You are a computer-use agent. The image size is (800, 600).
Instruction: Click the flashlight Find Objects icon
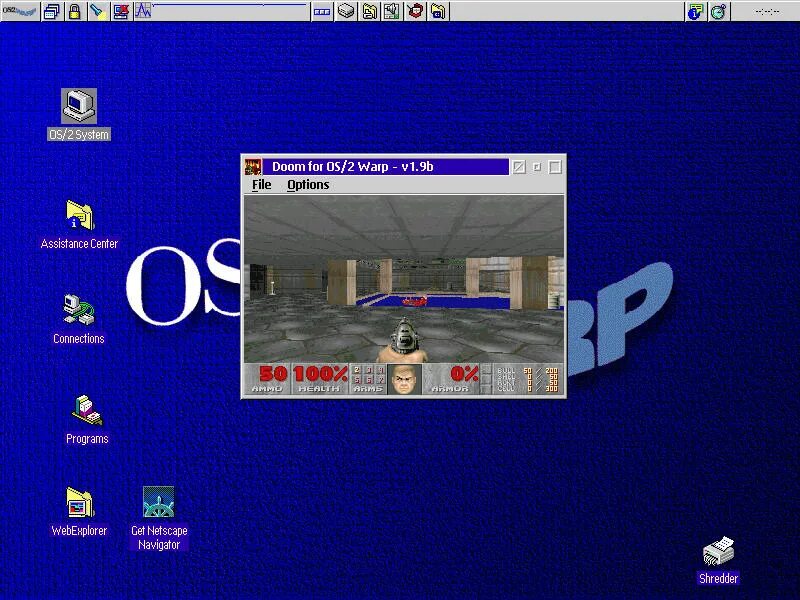point(97,11)
